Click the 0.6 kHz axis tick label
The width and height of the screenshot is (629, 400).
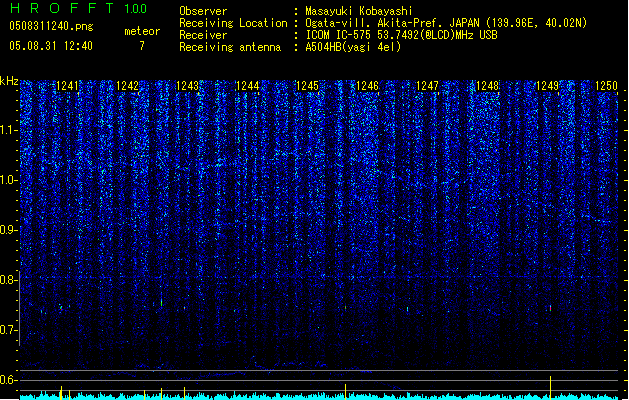pos(9,380)
